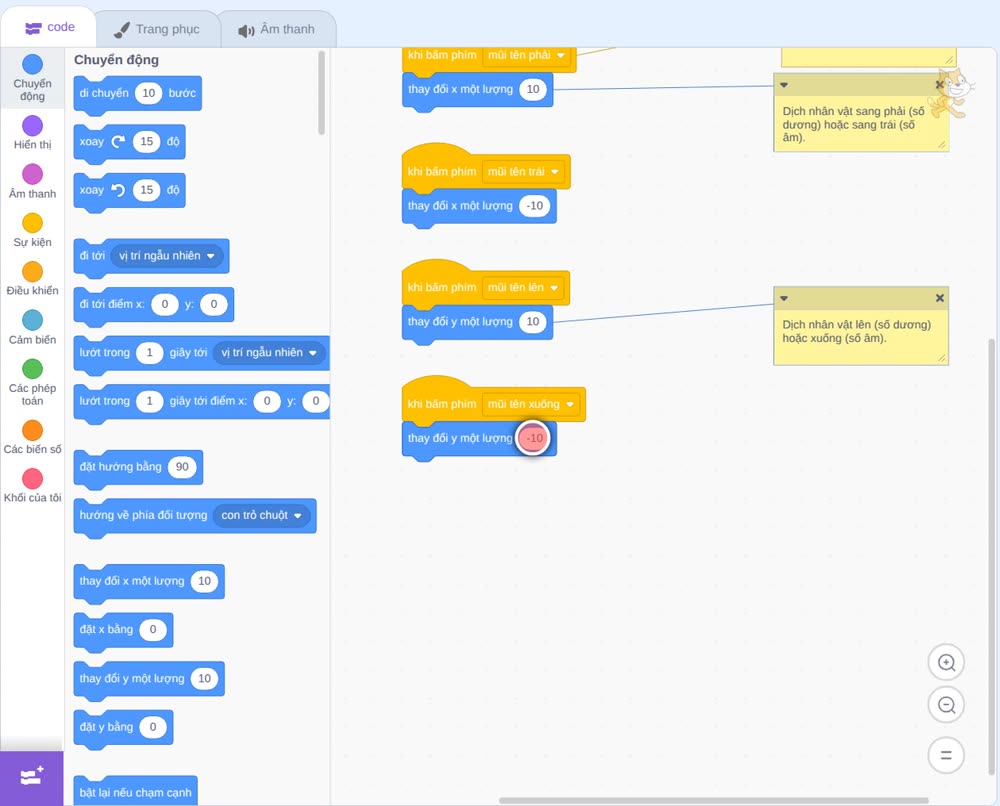
Task: Select the Cảm biến block category
Action: pos(32,327)
